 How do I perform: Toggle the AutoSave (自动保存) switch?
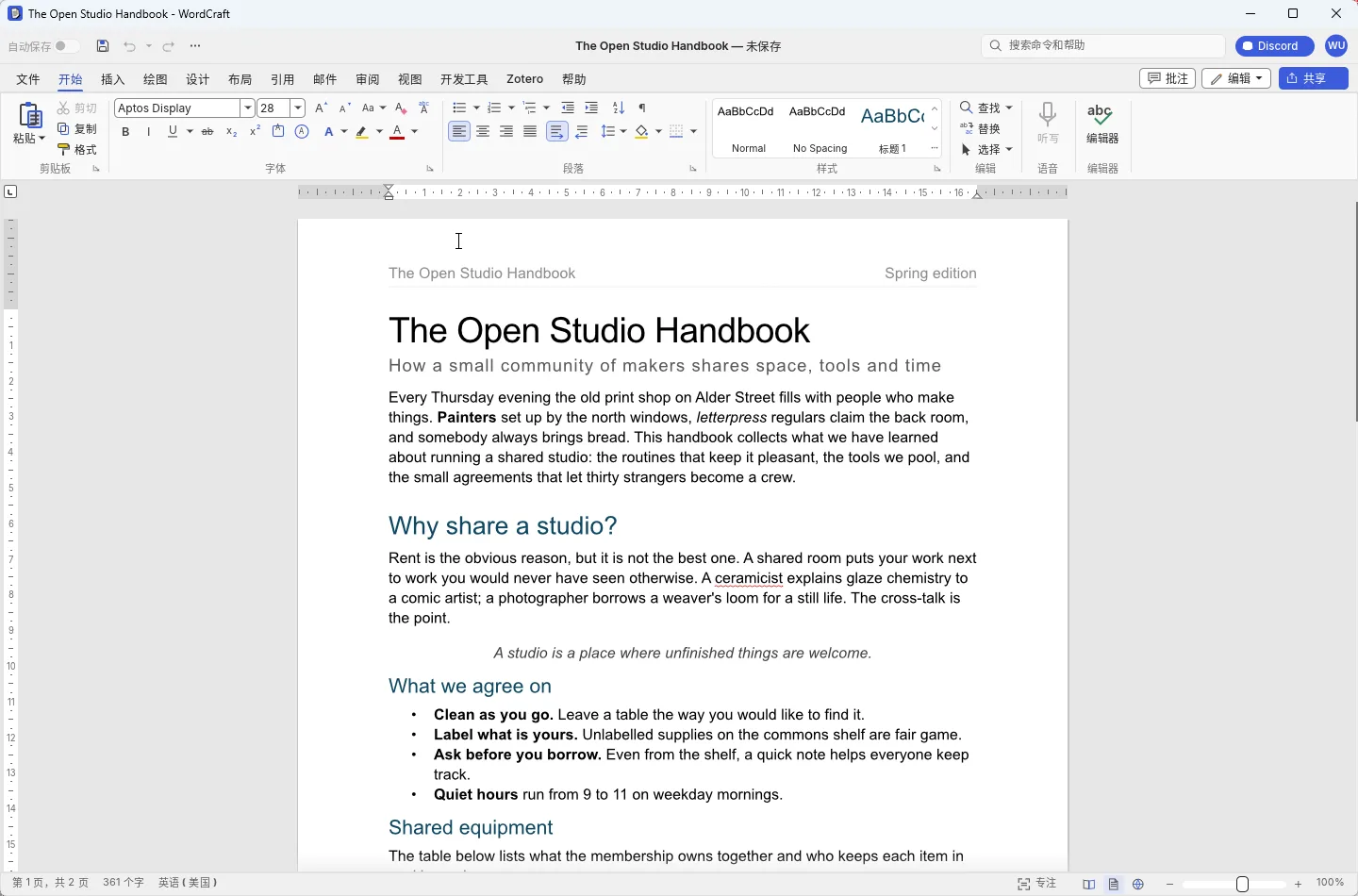(65, 46)
